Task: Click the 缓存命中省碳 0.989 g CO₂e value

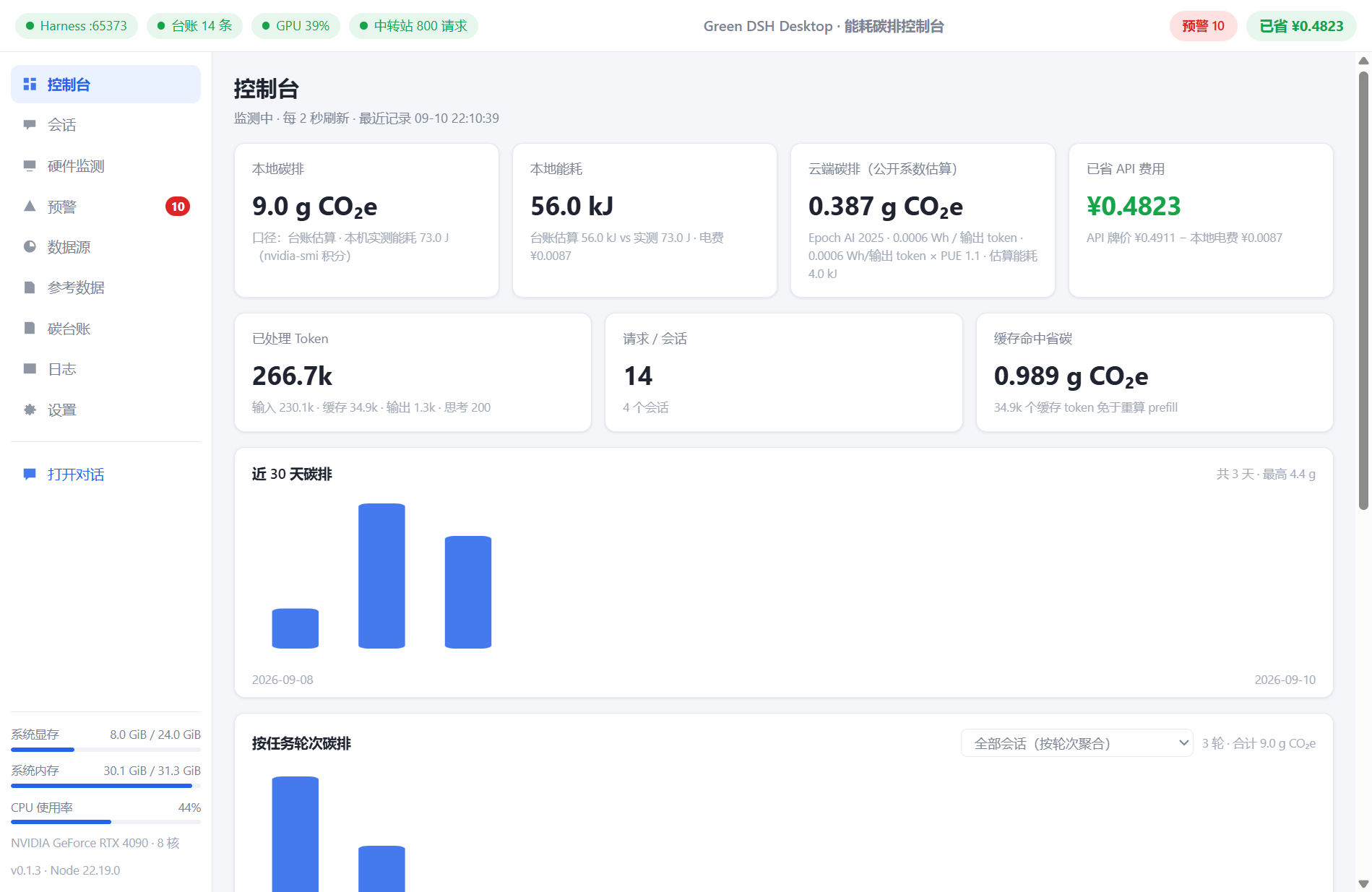Action: point(1071,376)
